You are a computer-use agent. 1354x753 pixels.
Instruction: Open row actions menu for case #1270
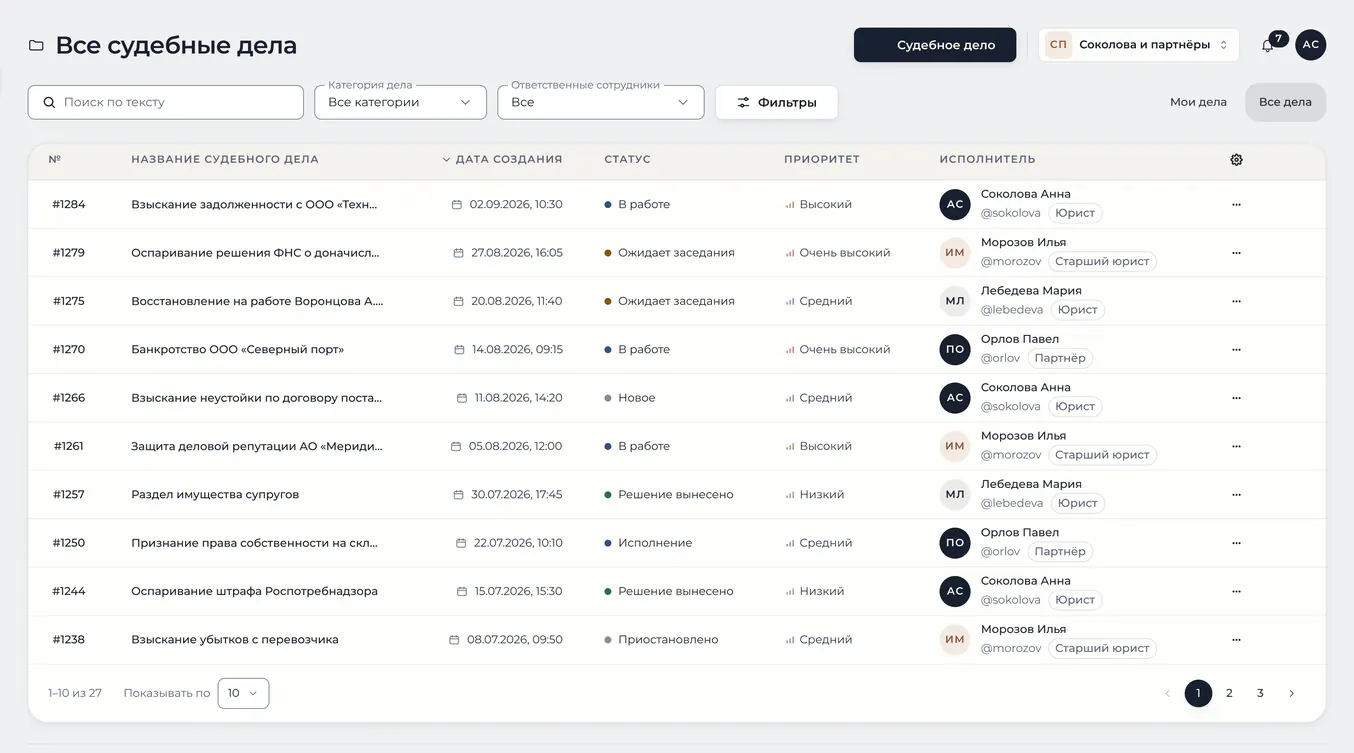tap(1236, 350)
